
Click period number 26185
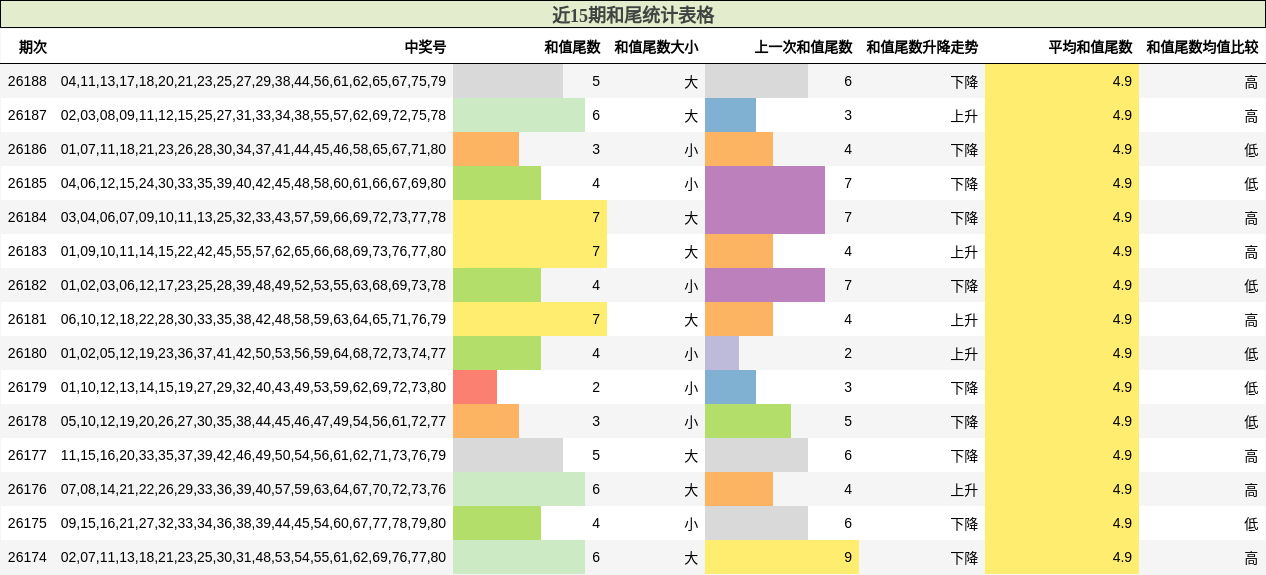click(x=27, y=183)
